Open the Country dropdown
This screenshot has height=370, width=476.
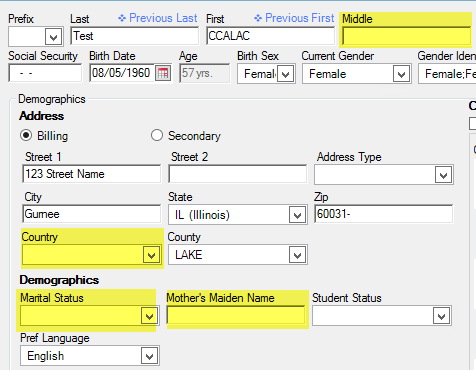pyautogui.click(x=151, y=255)
